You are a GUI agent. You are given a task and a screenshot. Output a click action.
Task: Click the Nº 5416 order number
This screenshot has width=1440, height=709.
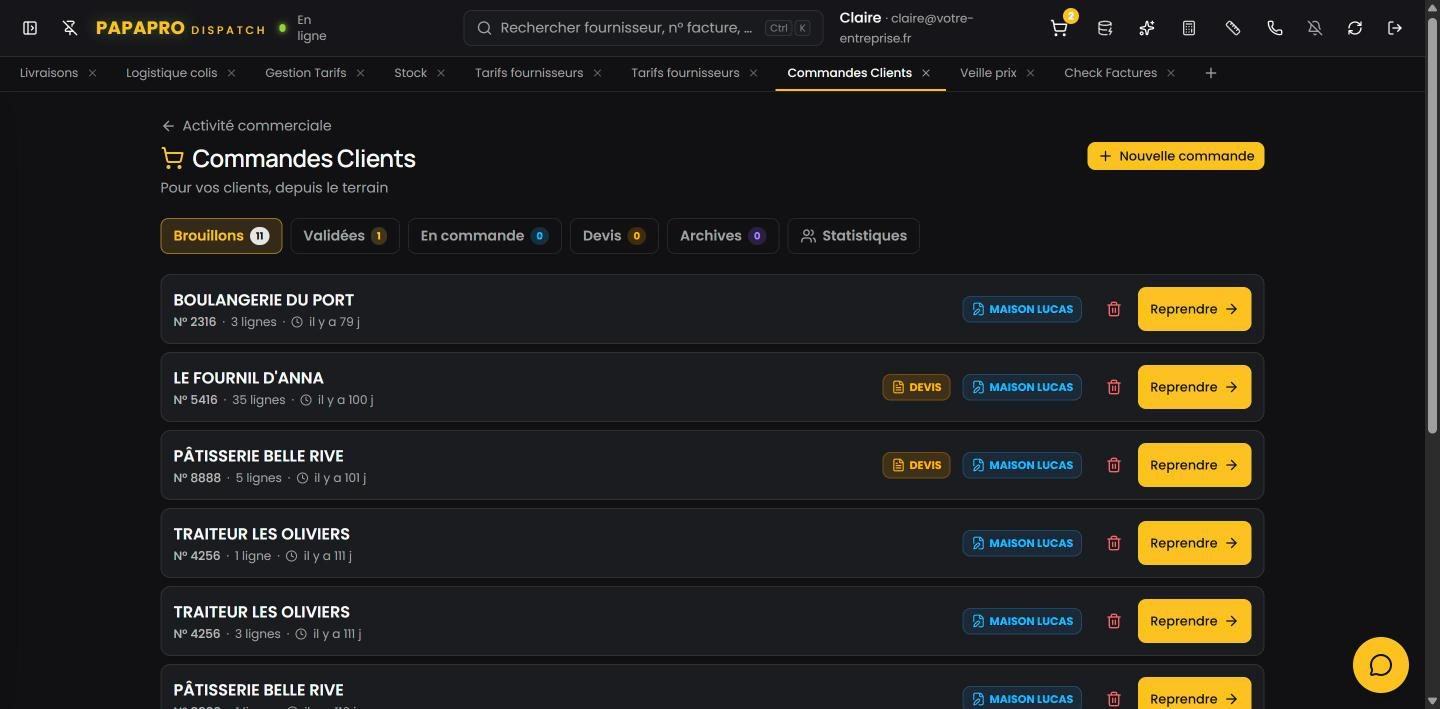pyautogui.click(x=195, y=400)
